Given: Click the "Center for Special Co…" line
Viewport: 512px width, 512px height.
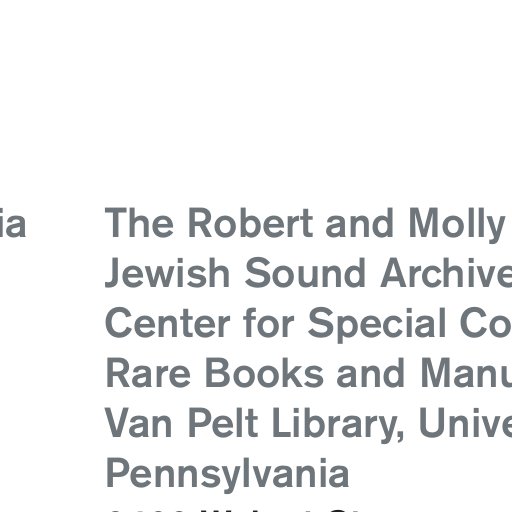Looking at the screenshot, I should click(309, 324).
